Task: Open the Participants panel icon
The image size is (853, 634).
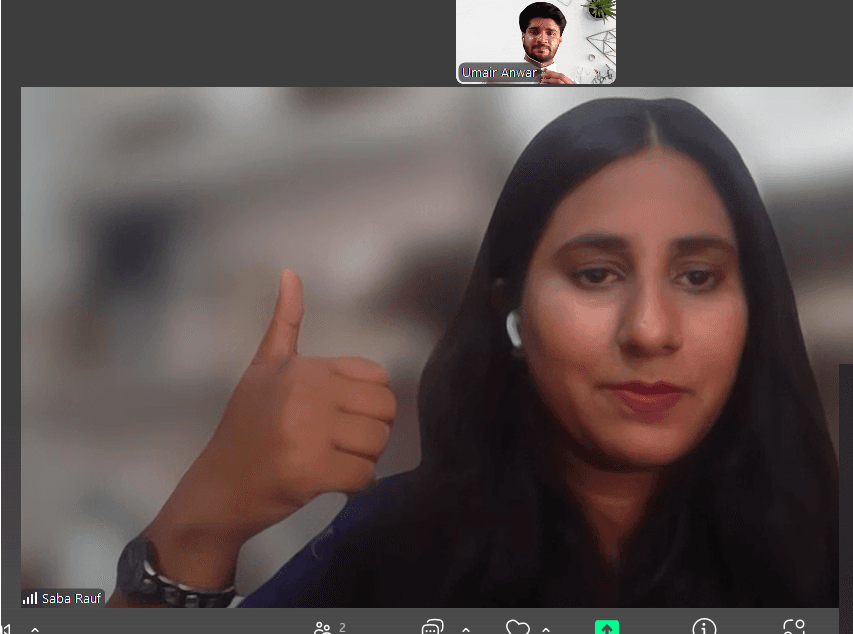Action: coord(322,628)
